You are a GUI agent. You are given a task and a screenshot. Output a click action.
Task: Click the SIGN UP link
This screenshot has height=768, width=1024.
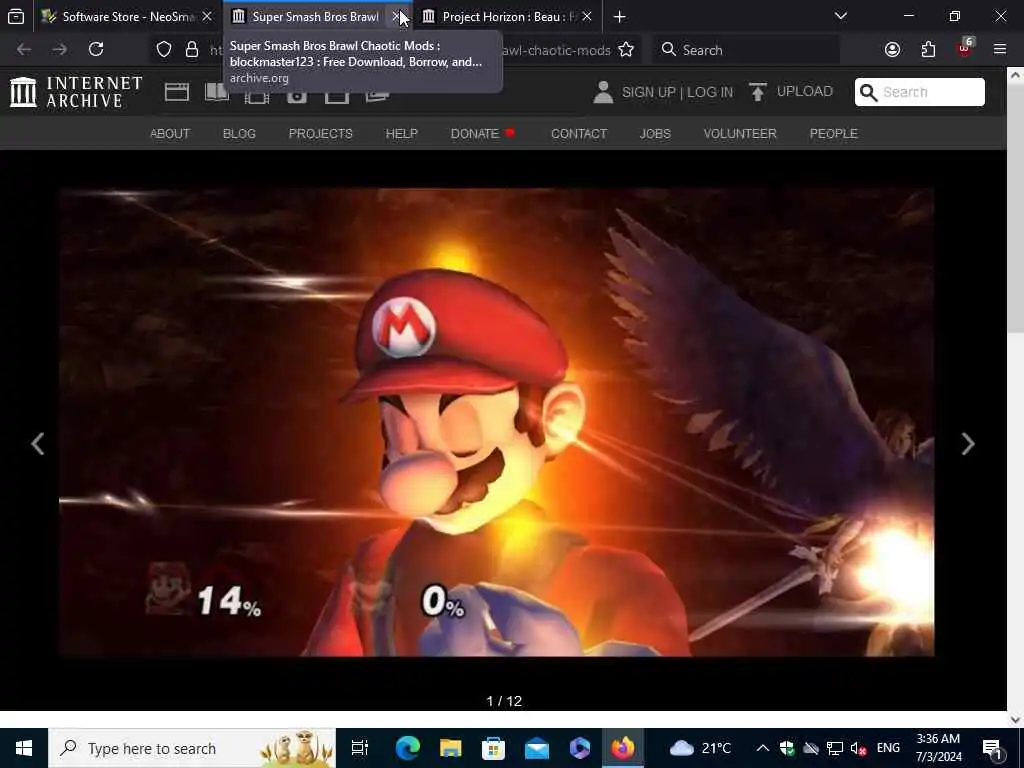648,92
